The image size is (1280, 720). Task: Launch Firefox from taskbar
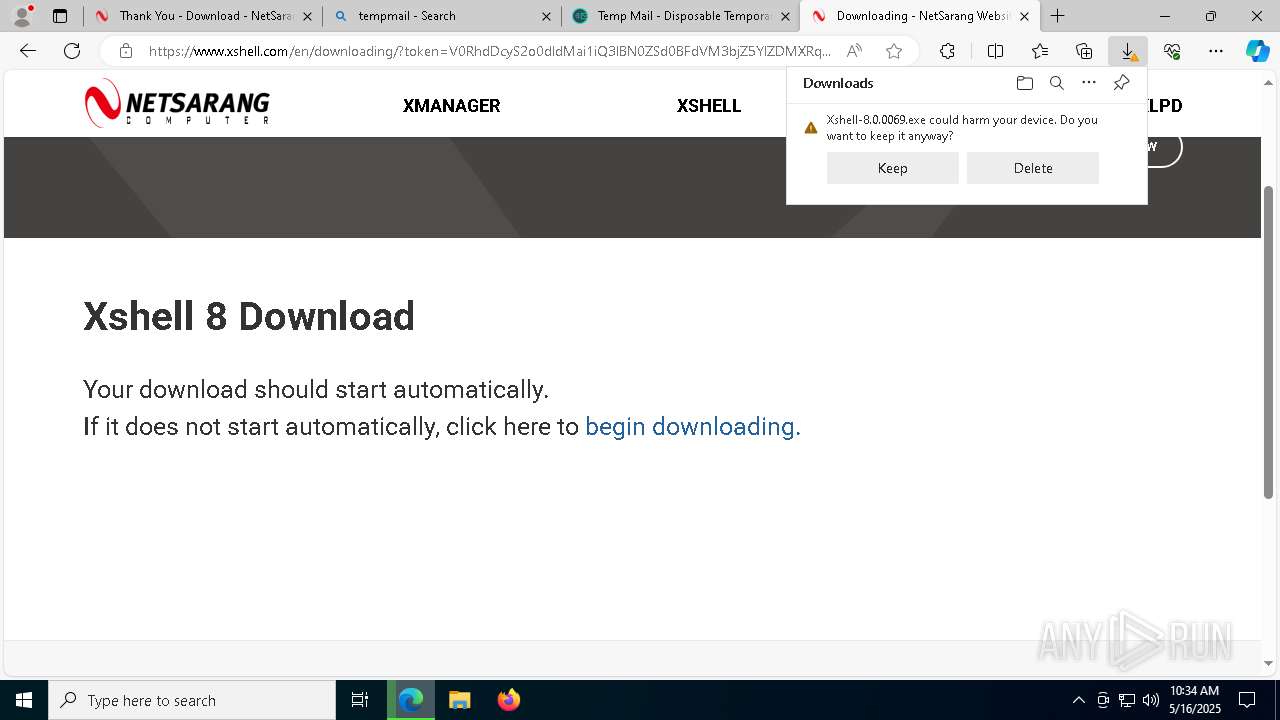pos(509,700)
